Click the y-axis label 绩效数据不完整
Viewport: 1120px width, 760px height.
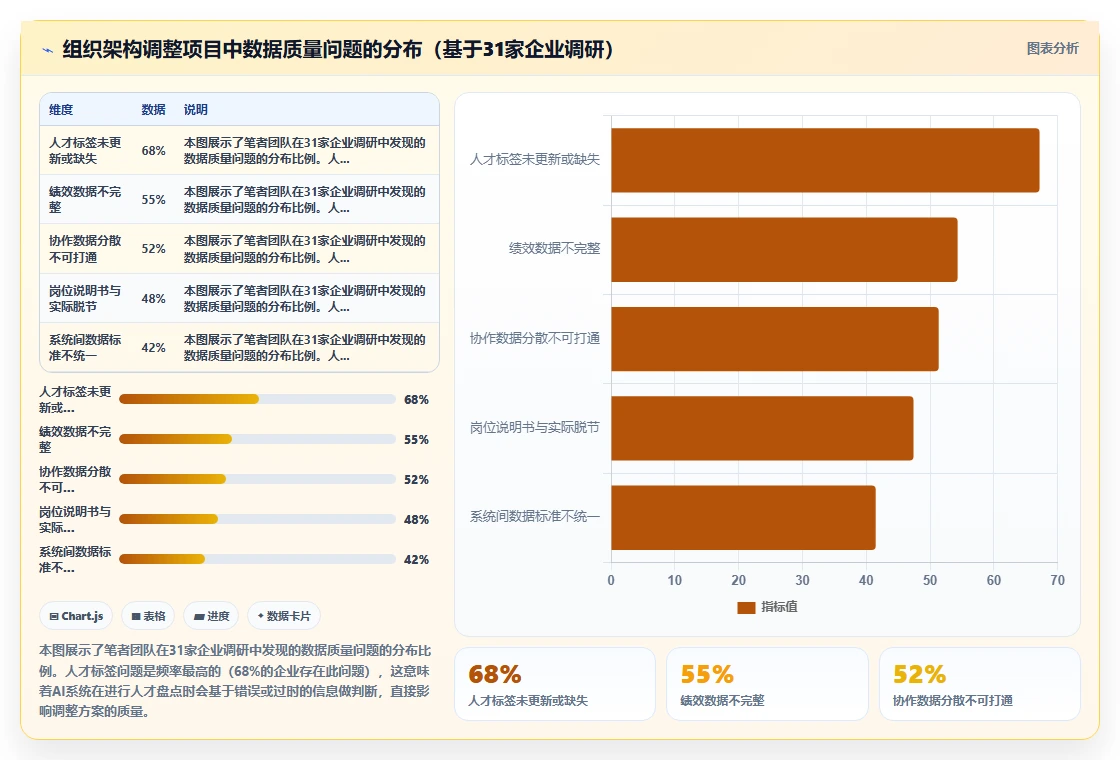click(554, 249)
